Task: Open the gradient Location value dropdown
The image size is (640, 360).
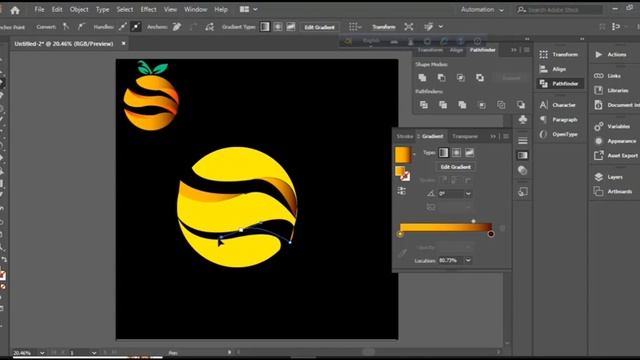Action: 468,260
